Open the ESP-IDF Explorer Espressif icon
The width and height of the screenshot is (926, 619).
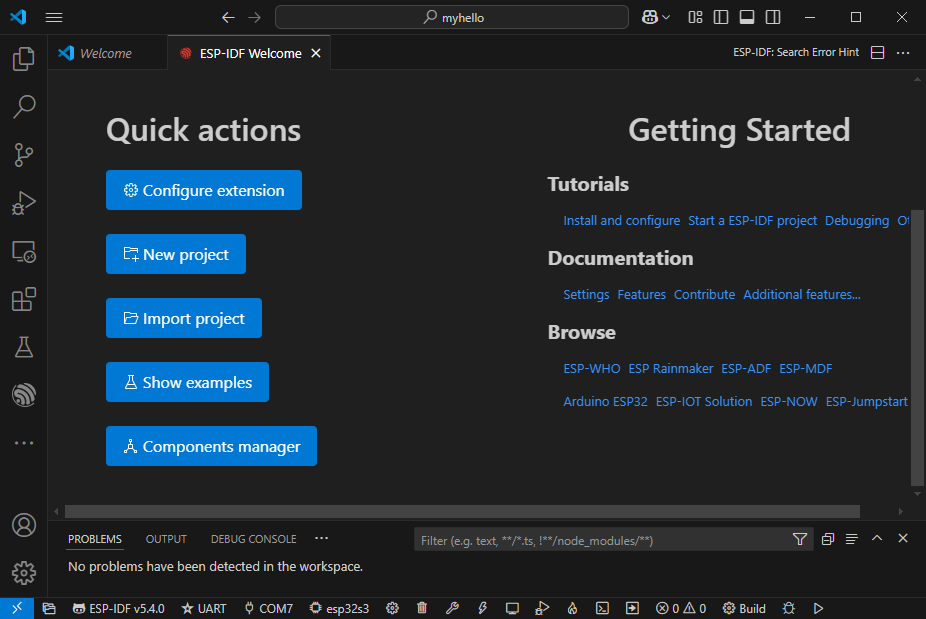(x=24, y=395)
